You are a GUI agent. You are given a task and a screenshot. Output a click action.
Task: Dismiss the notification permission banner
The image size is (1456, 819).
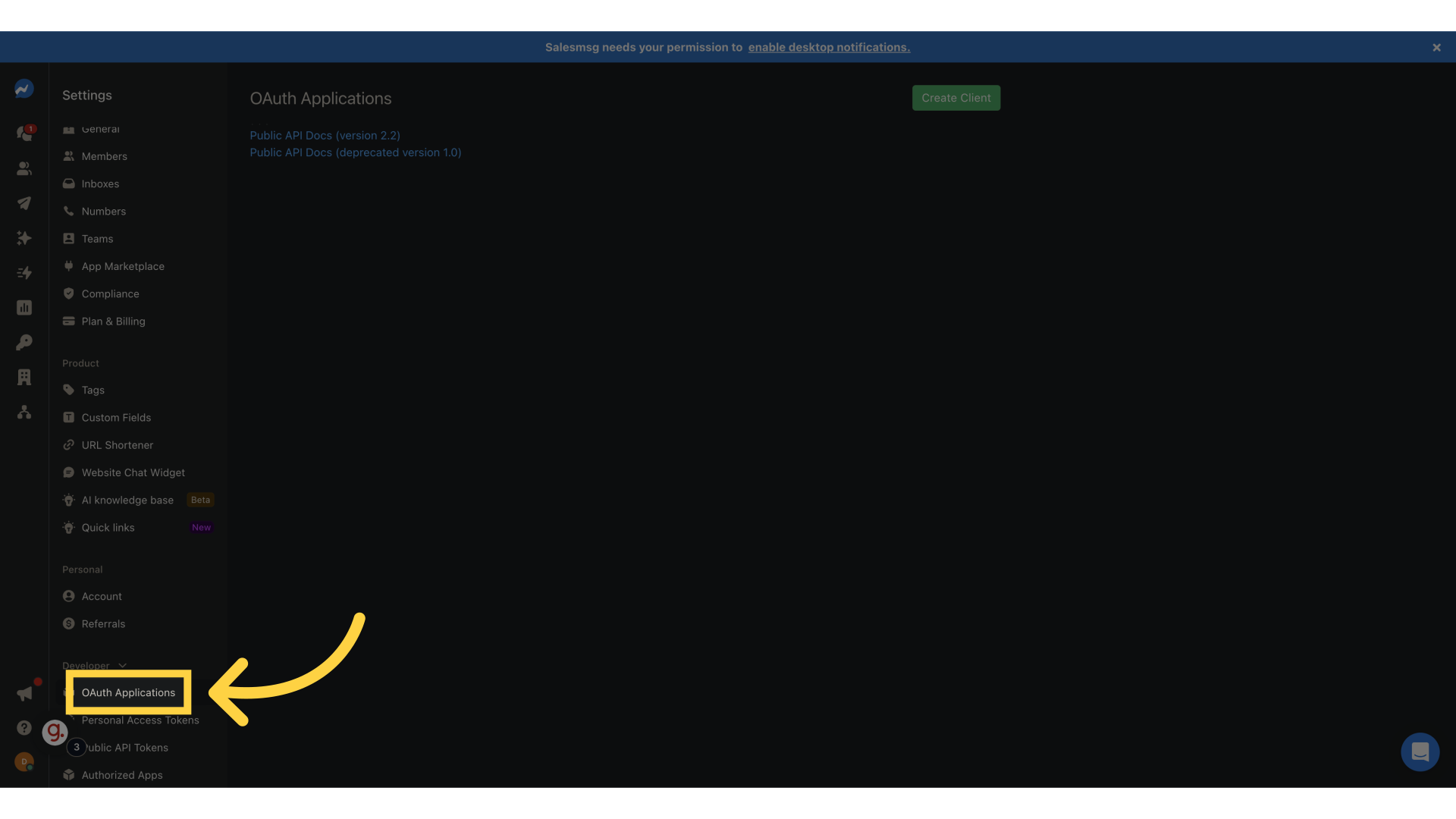(x=1436, y=47)
